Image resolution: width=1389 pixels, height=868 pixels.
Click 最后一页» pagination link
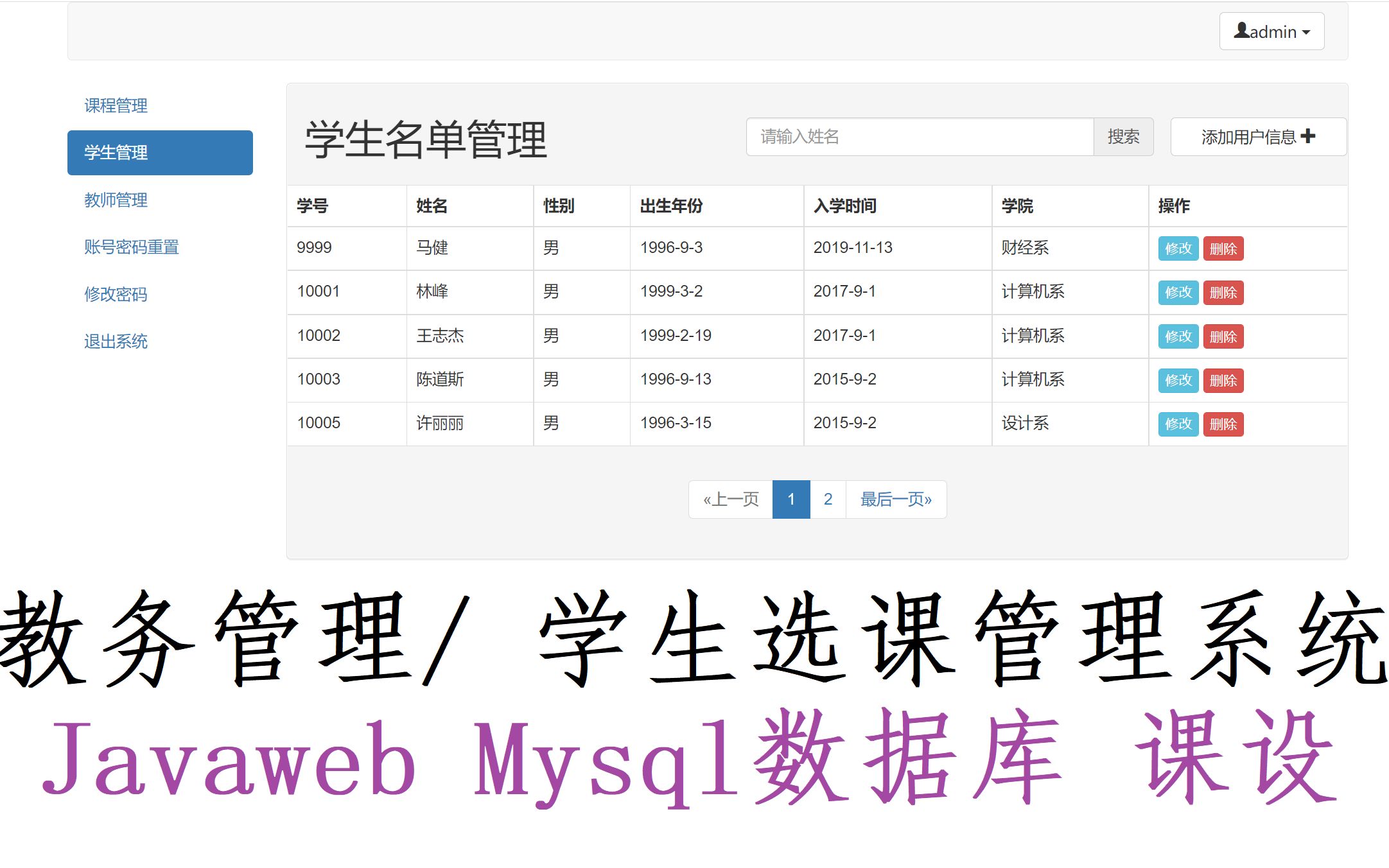pyautogui.click(x=895, y=499)
